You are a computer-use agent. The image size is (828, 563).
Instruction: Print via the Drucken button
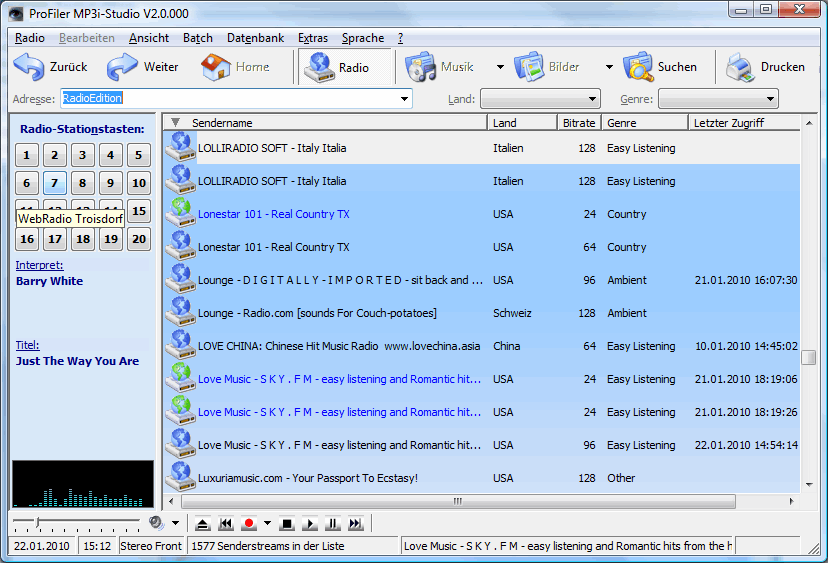766,67
